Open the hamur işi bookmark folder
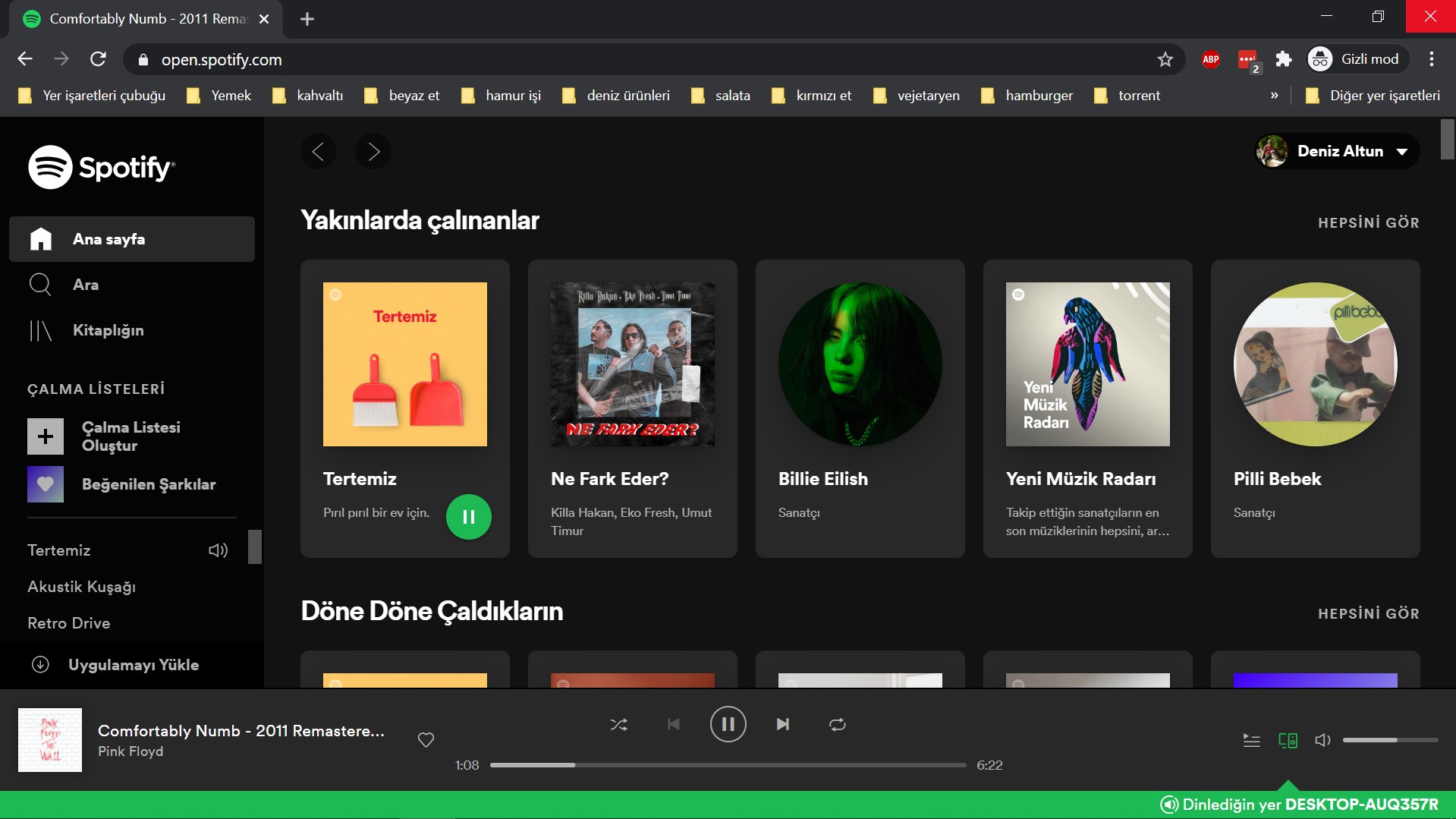 pyautogui.click(x=502, y=96)
